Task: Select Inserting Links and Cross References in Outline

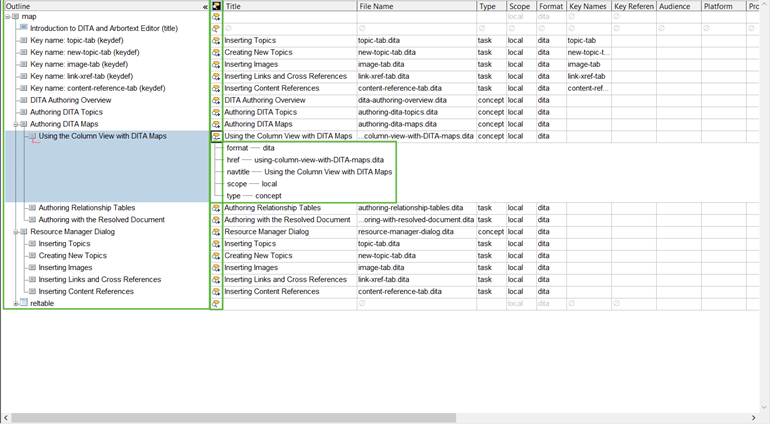Action: (x=100, y=280)
